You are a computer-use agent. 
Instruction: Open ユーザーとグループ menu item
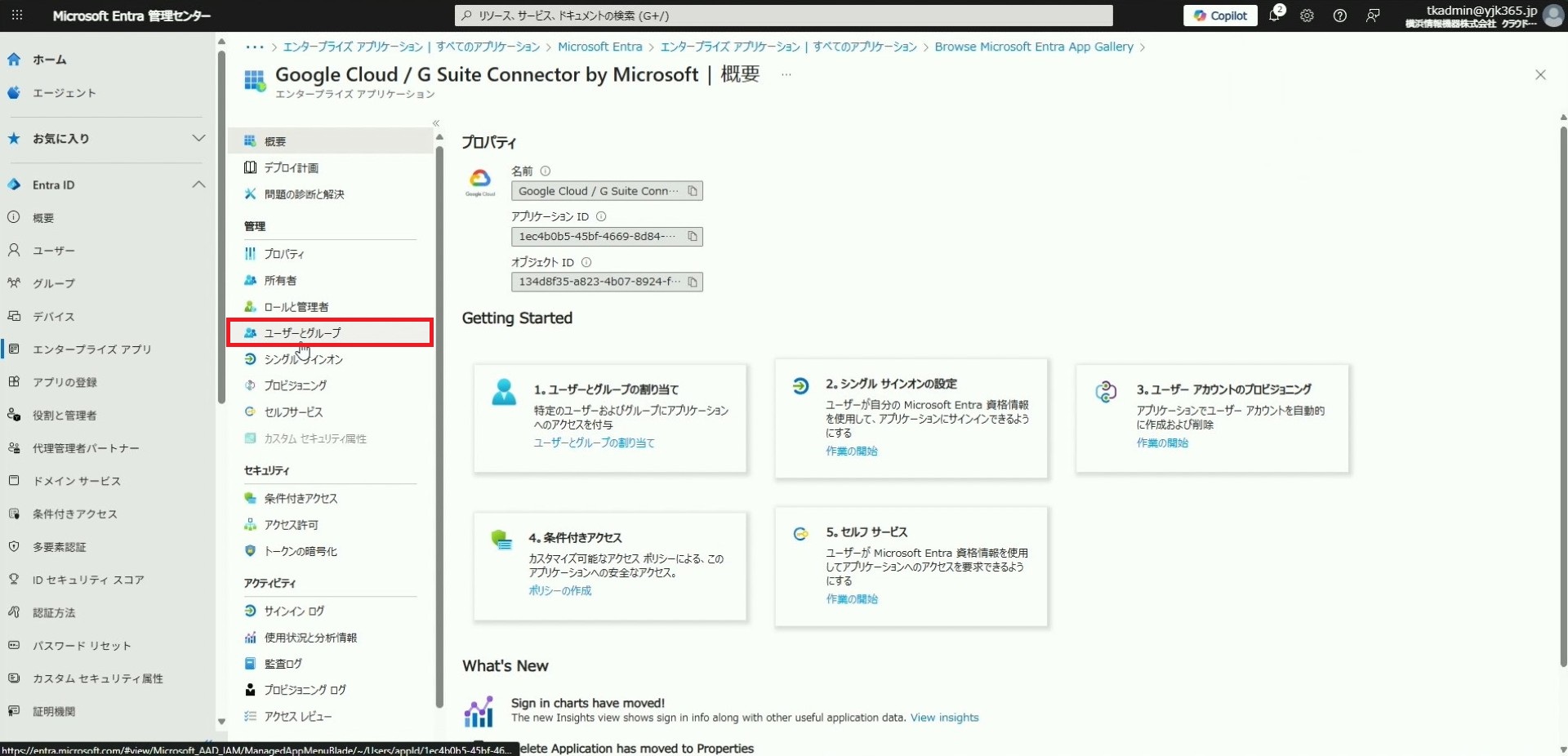click(x=302, y=333)
